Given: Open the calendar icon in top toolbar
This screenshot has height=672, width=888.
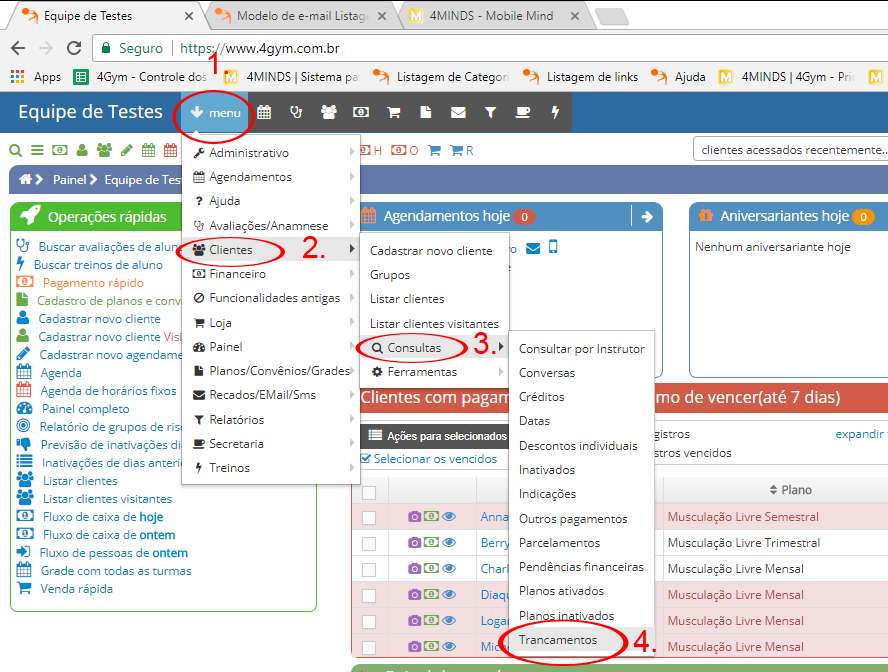Looking at the screenshot, I should tap(264, 113).
